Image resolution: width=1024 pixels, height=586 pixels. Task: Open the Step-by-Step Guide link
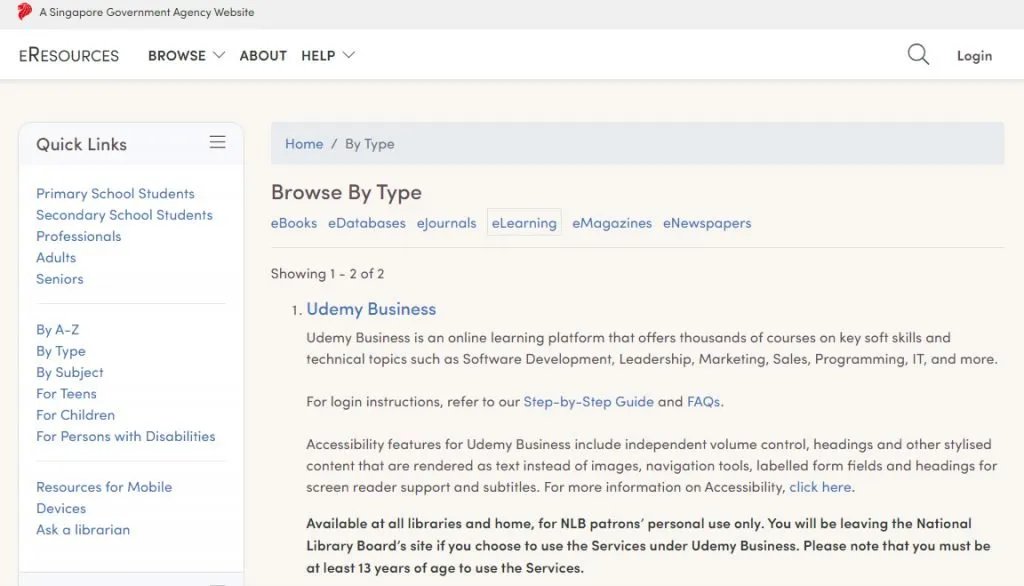[x=588, y=402]
